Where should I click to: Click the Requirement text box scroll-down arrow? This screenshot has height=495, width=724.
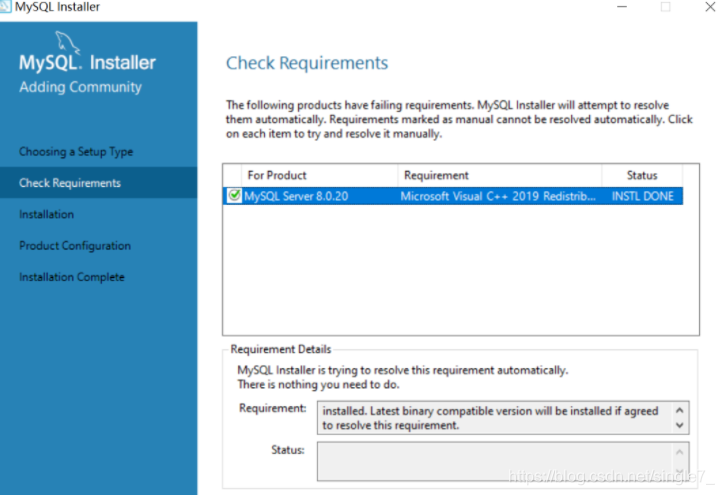(680, 425)
